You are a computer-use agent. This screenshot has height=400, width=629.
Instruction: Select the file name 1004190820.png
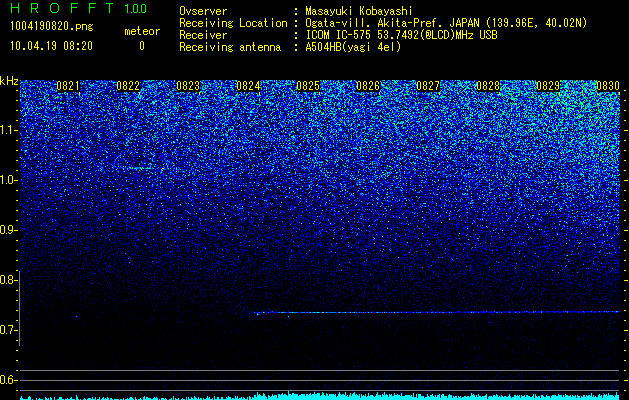click(x=52, y=26)
